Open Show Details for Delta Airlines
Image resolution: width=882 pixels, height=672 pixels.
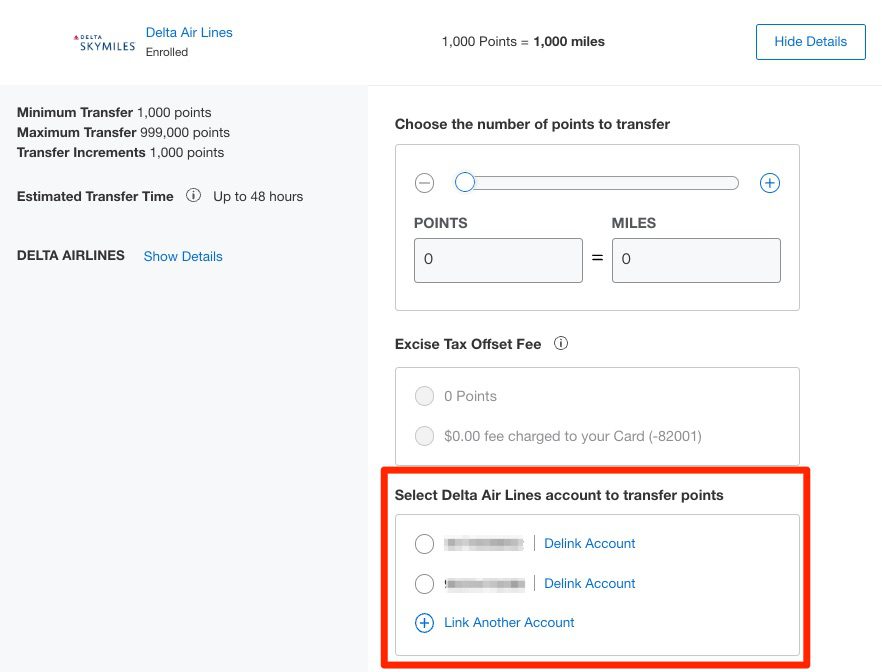[x=183, y=256]
